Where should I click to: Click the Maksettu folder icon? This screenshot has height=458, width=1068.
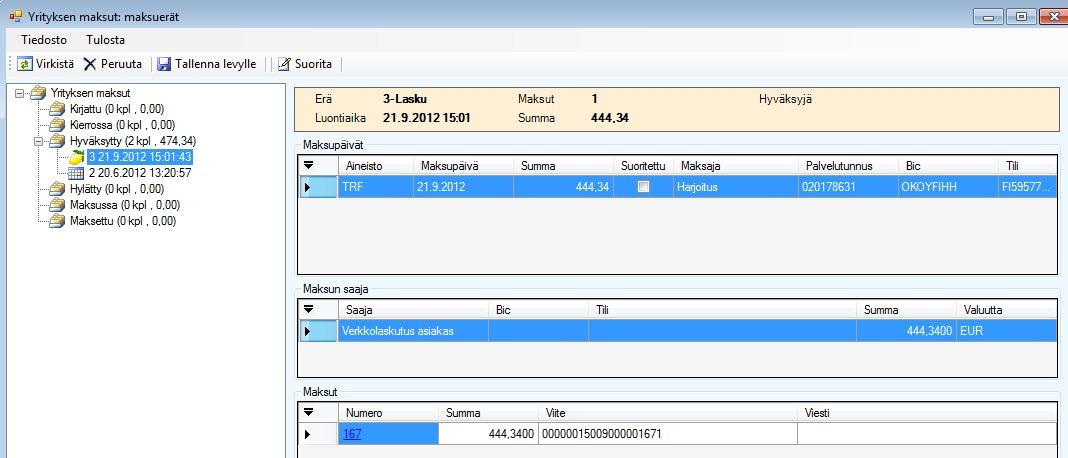[59, 221]
